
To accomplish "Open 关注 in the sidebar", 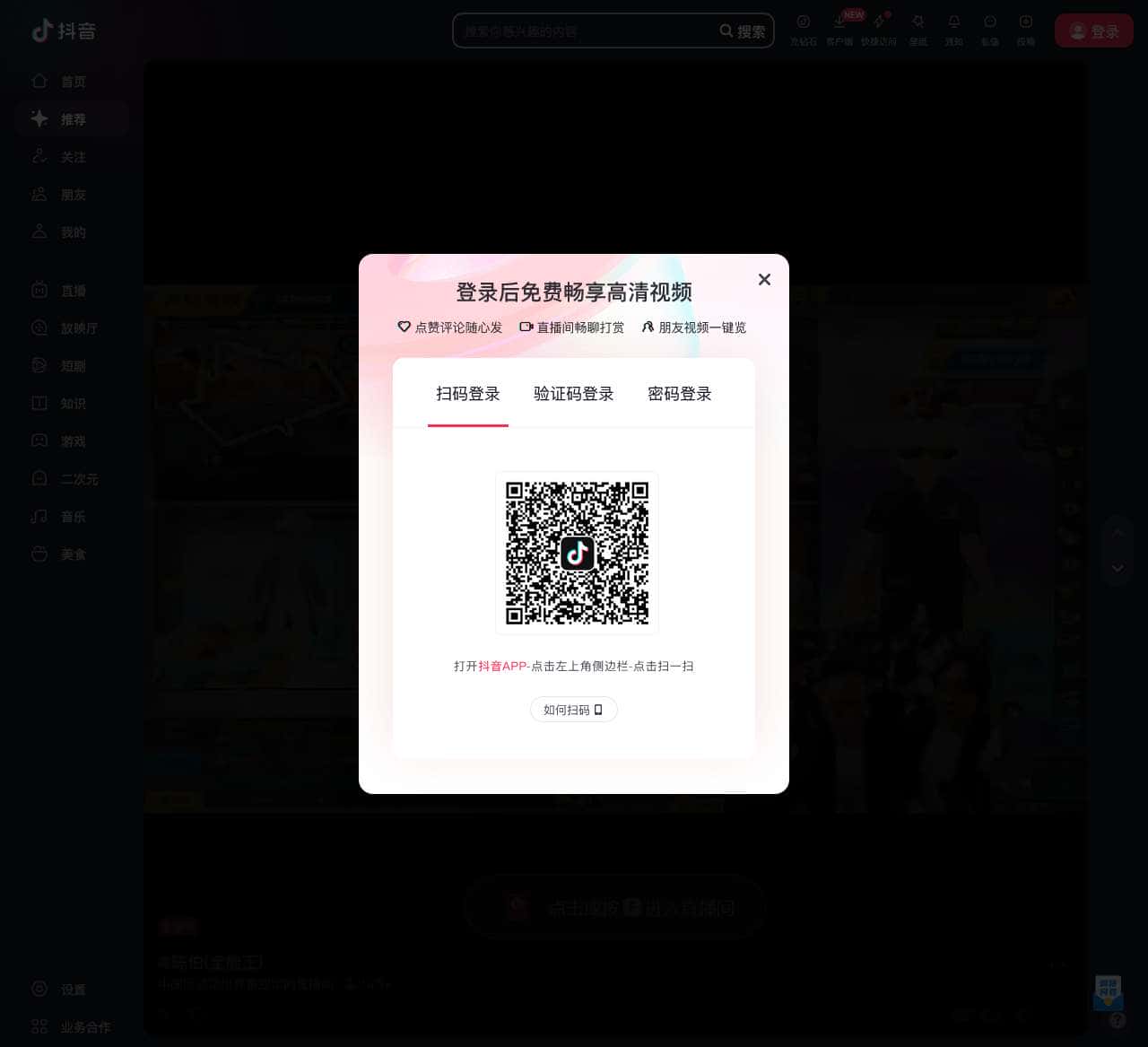I will coord(72,157).
